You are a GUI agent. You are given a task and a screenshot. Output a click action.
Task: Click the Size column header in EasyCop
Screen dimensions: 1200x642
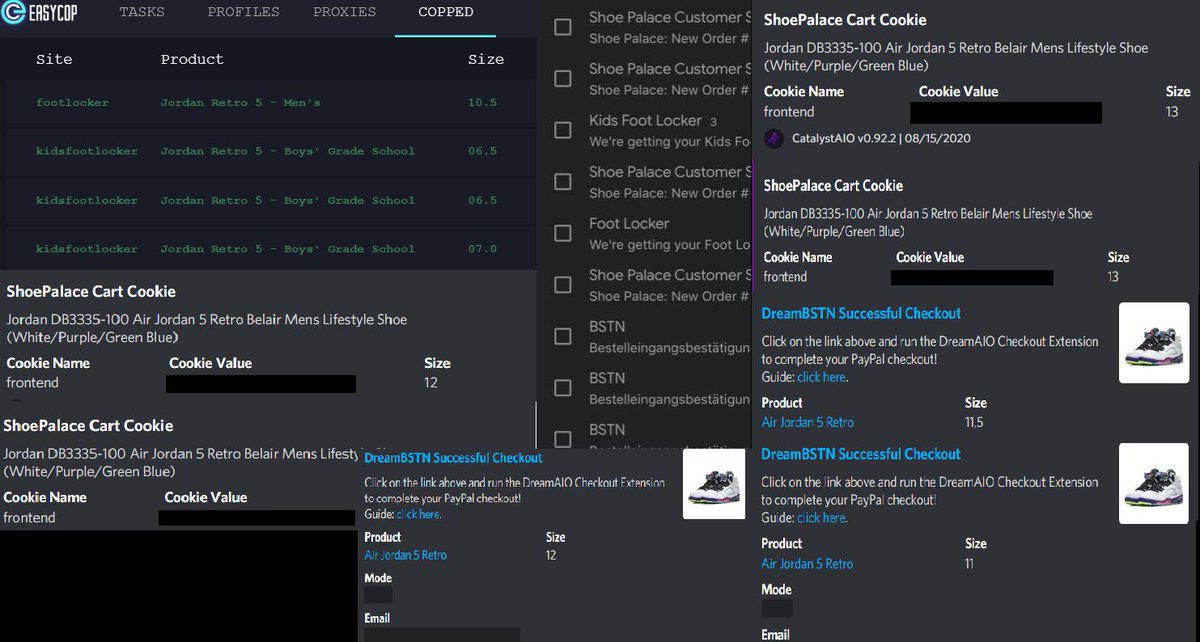tap(486, 59)
